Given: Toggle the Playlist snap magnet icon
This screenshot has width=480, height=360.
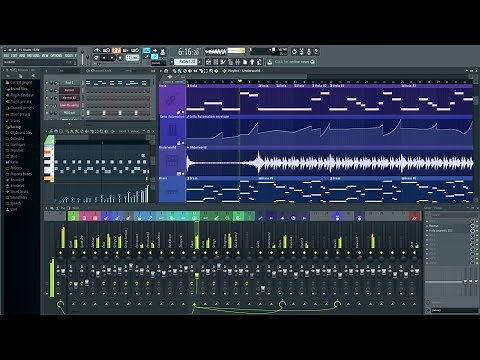Looking at the screenshot, I should tap(166, 71).
